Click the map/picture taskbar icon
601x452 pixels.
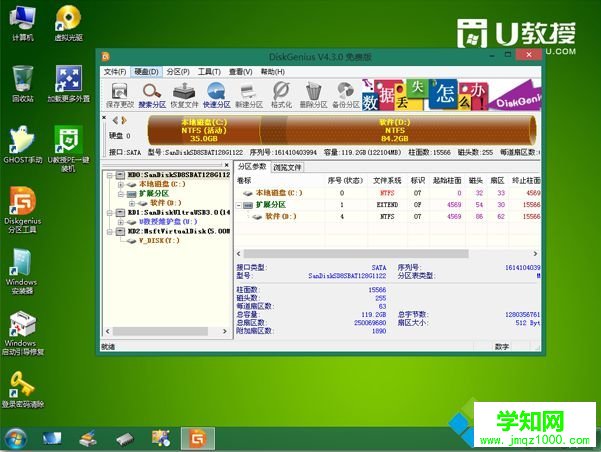tap(161, 438)
